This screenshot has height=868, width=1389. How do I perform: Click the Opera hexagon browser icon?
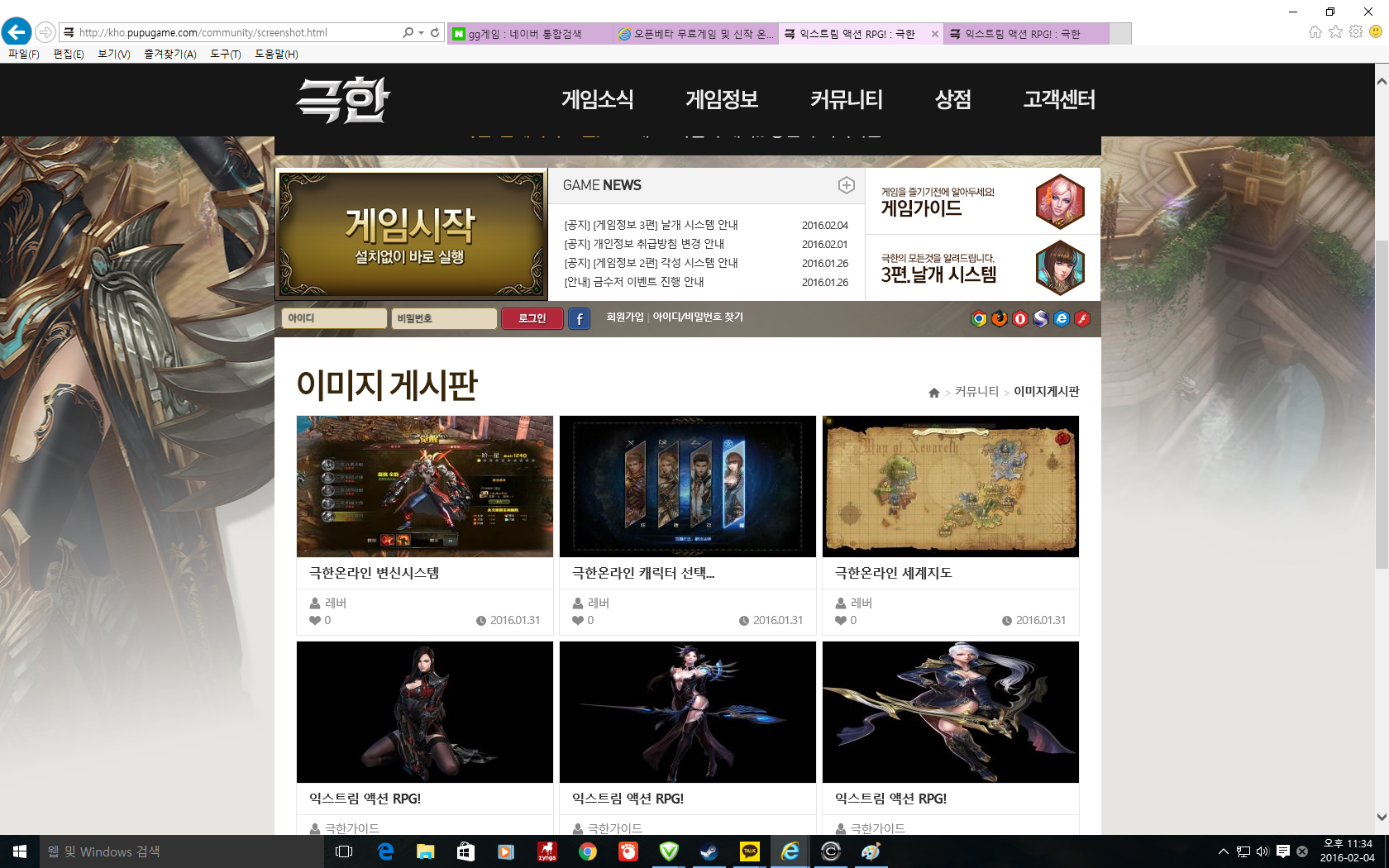pyautogui.click(x=1020, y=319)
